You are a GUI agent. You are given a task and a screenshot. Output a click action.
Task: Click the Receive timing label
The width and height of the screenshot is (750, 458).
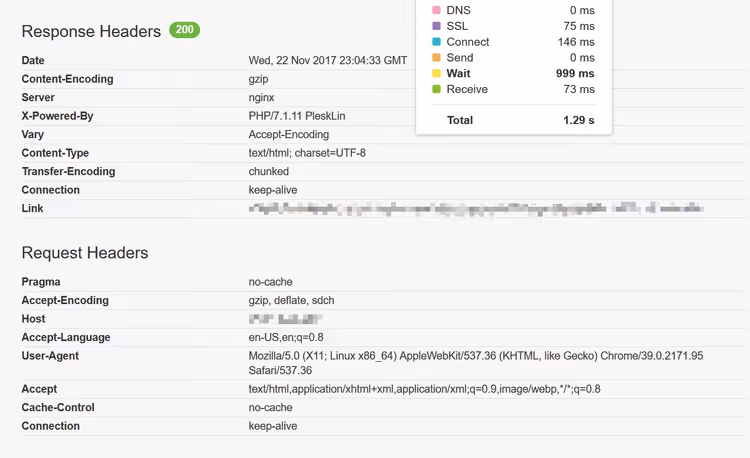[467, 89]
